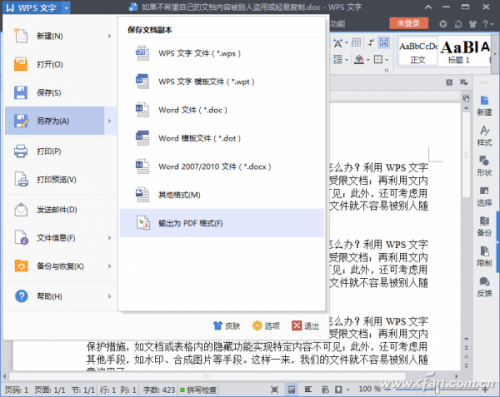Collapse the ribbon with the up chevron
The image size is (500, 397).
[428, 7]
